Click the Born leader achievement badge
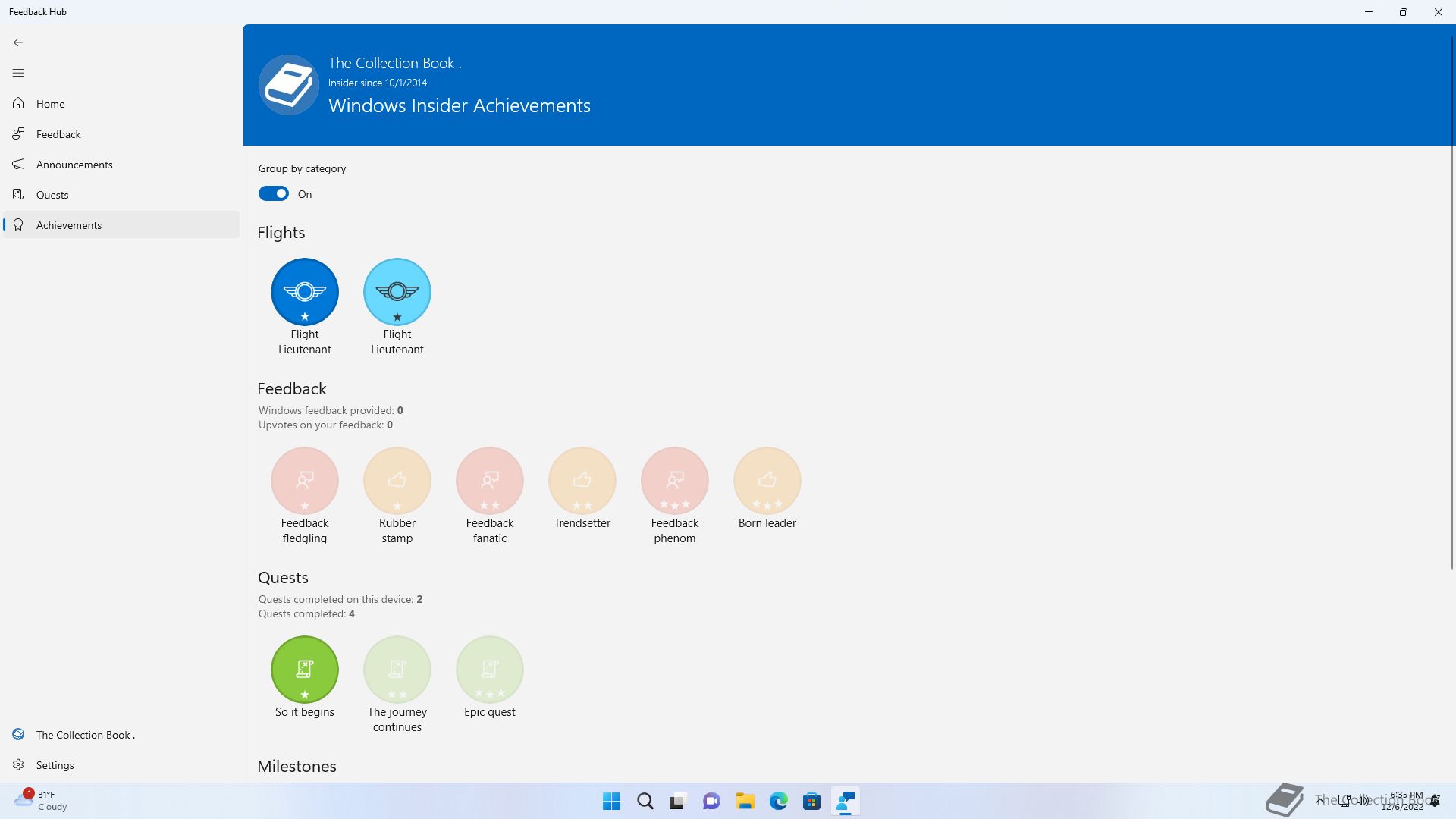 (x=767, y=481)
